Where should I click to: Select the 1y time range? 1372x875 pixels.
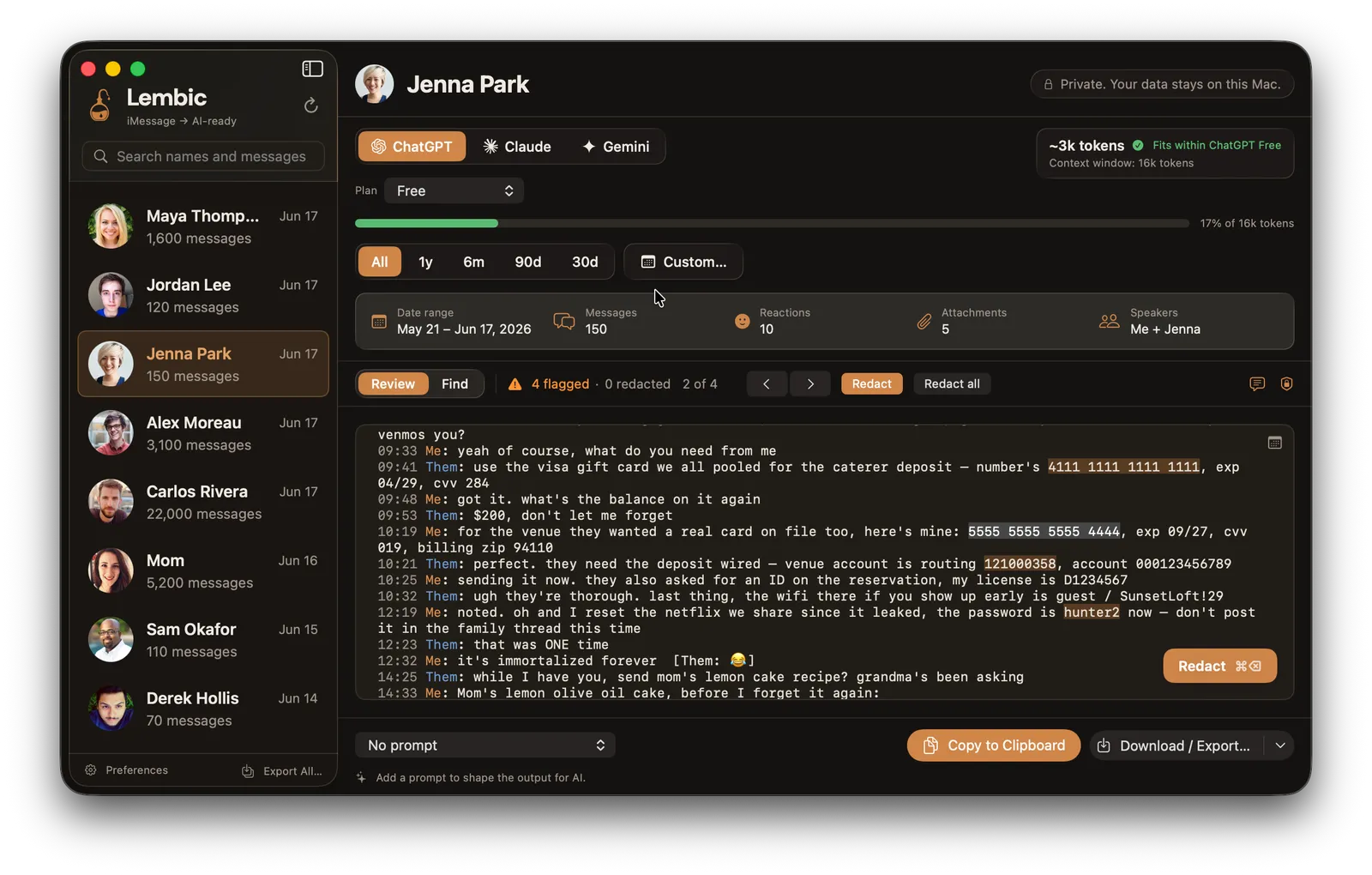(425, 262)
